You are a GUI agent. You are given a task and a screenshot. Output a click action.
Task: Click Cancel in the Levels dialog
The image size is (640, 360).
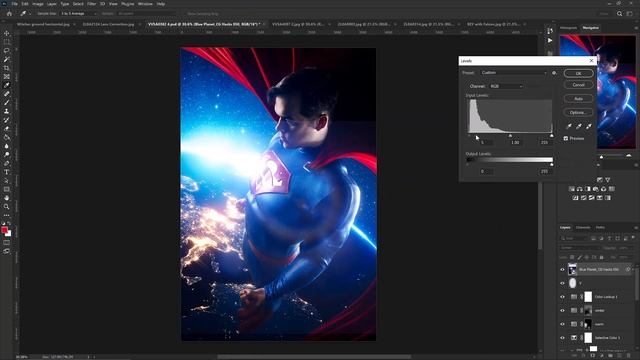(x=578, y=85)
